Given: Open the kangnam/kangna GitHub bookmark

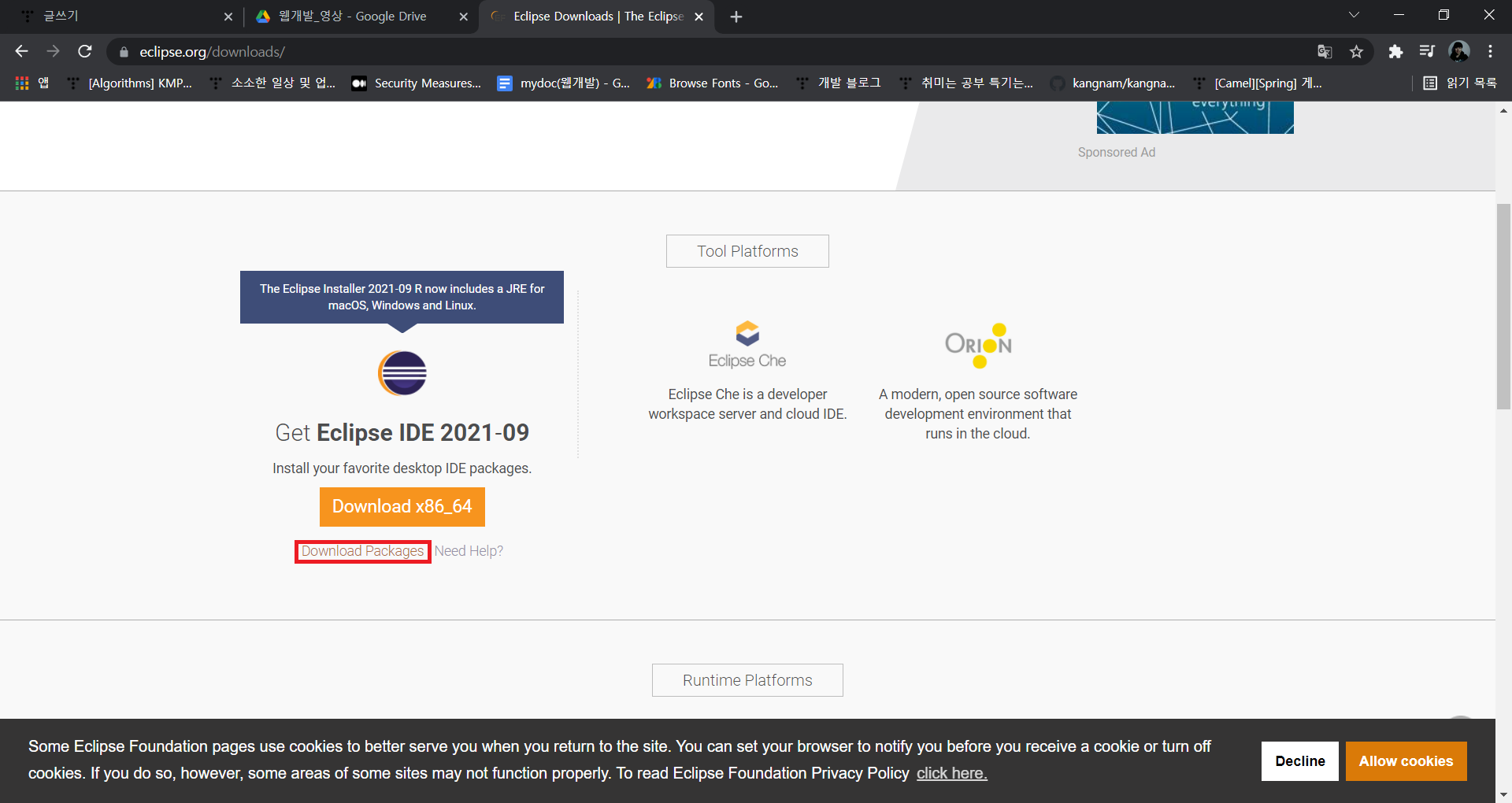Looking at the screenshot, I should pos(1113,83).
